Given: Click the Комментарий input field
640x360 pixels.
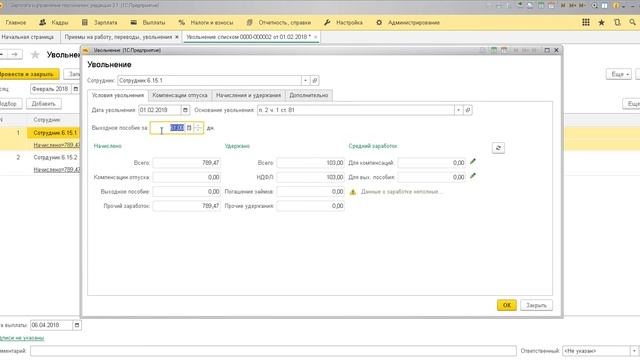Looking at the screenshot, I should click(273, 351).
